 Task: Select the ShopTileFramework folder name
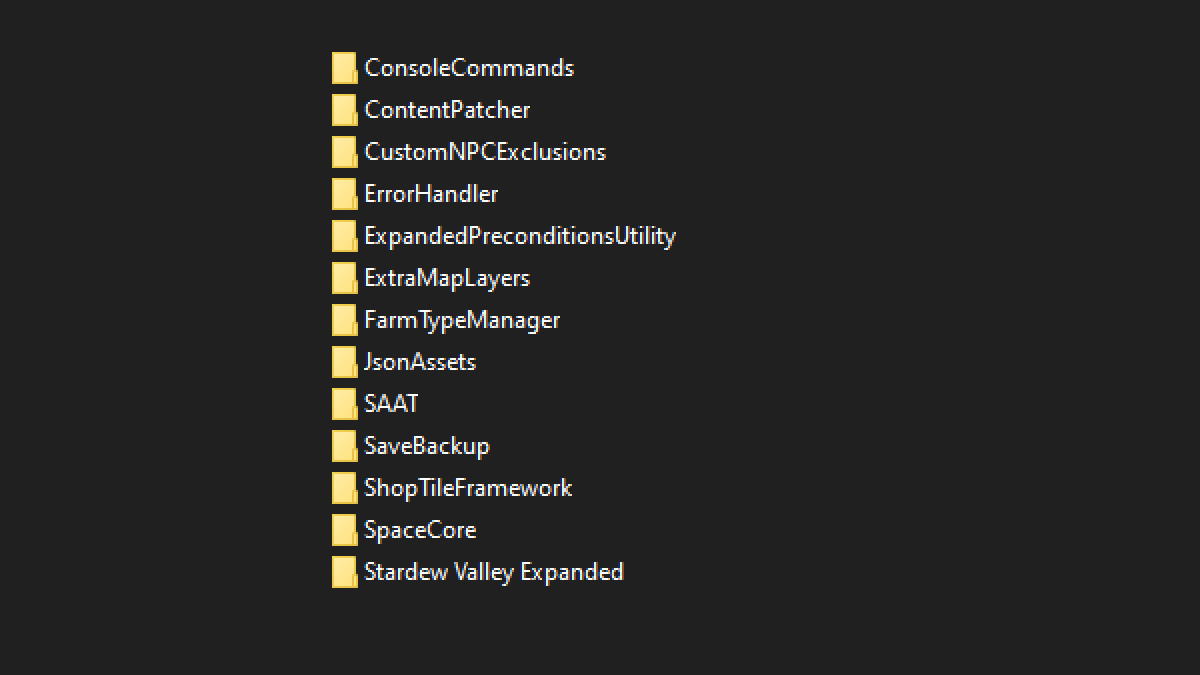click(468, 488)
